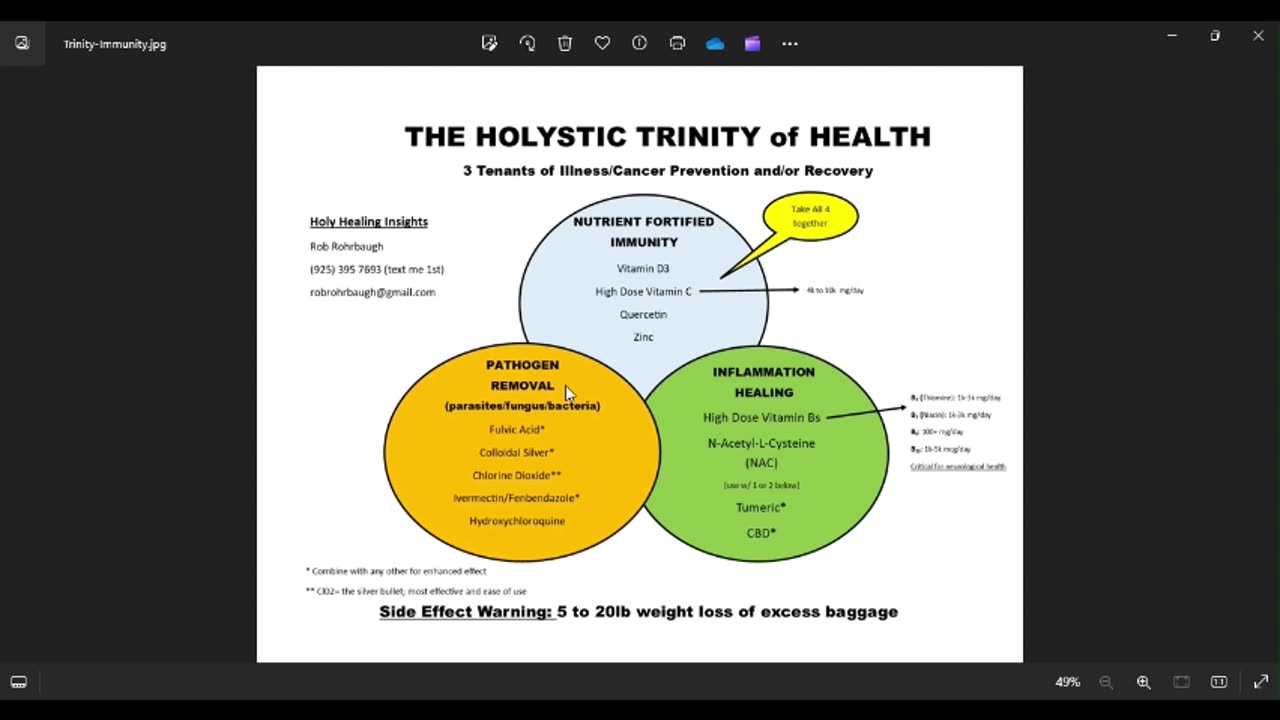
Task: Print the image
Action: 677,43
